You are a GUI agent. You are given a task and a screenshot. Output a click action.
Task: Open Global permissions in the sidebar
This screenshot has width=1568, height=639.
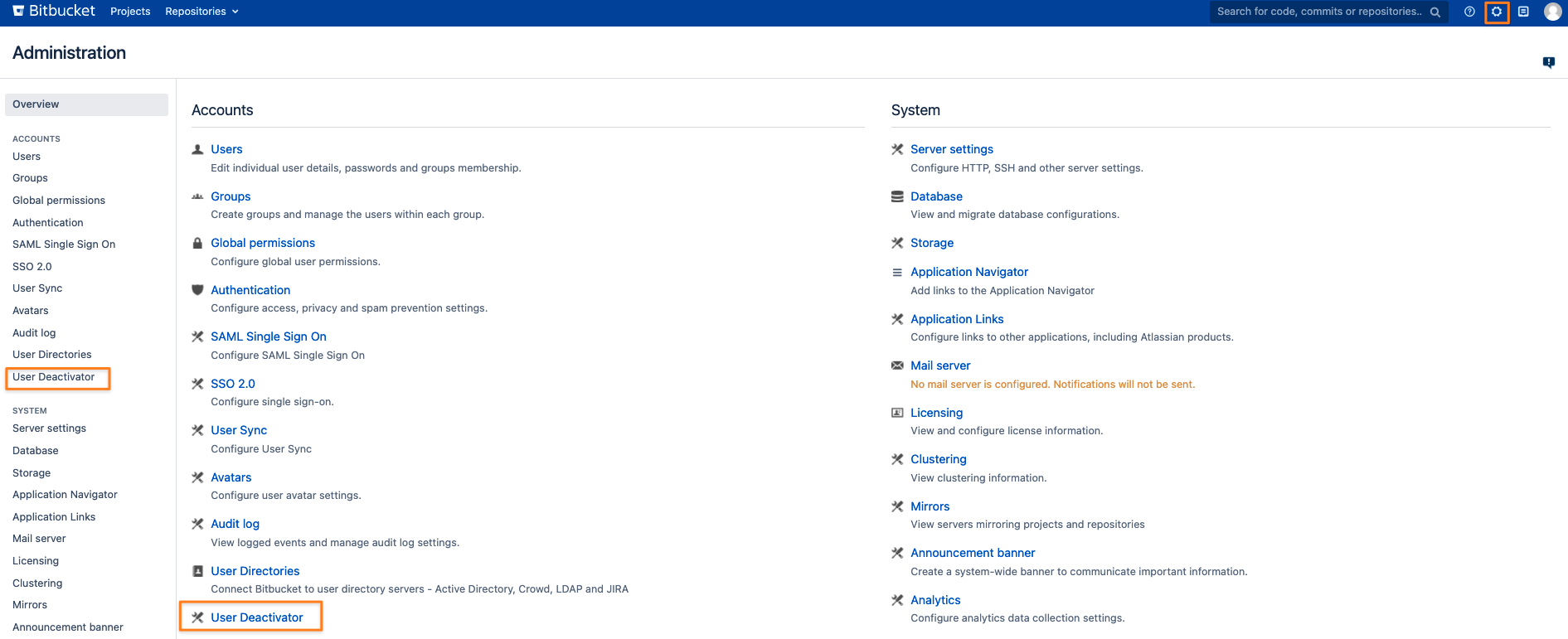(x=59, y=201)
